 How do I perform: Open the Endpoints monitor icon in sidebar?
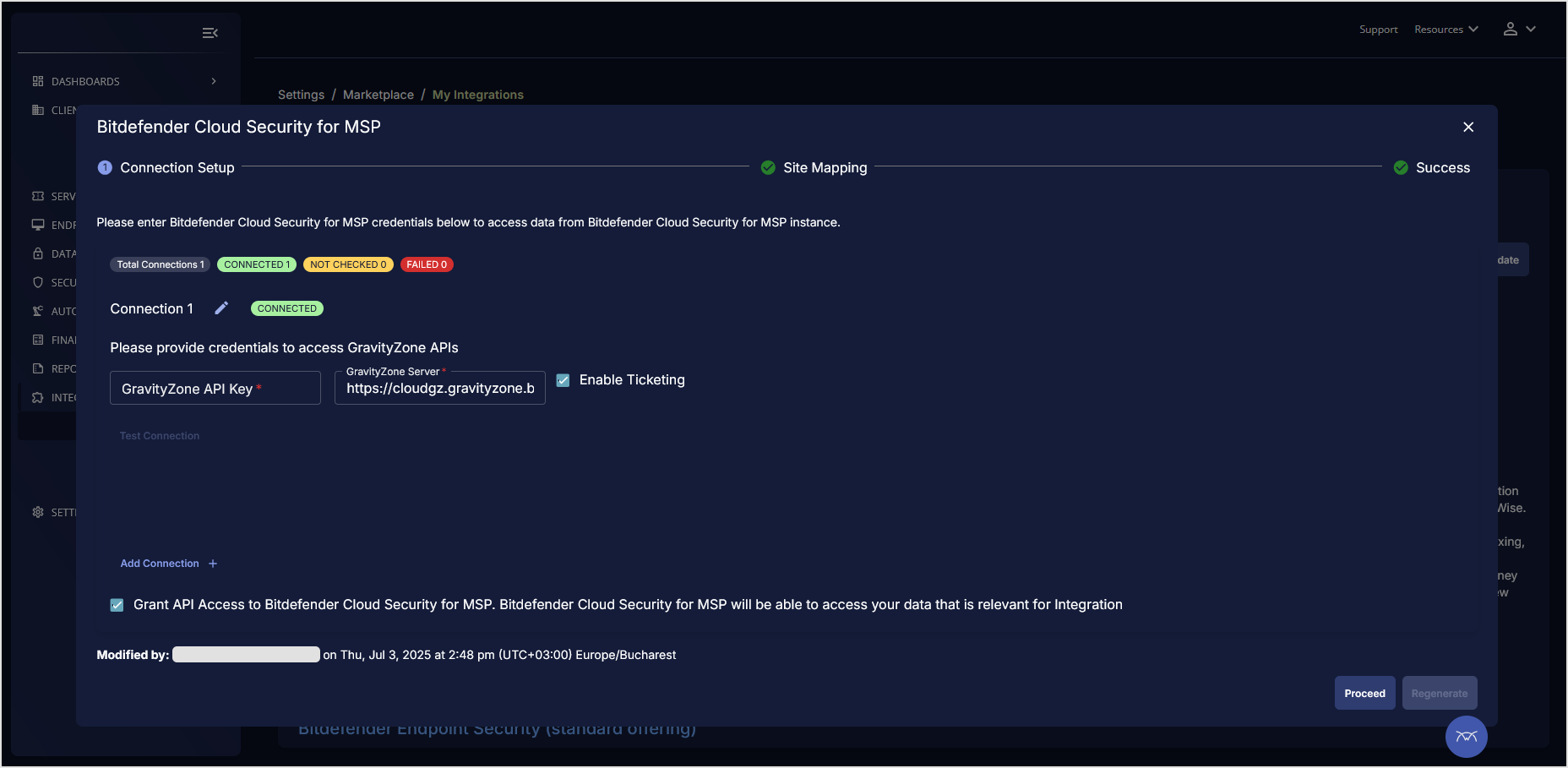38,225
